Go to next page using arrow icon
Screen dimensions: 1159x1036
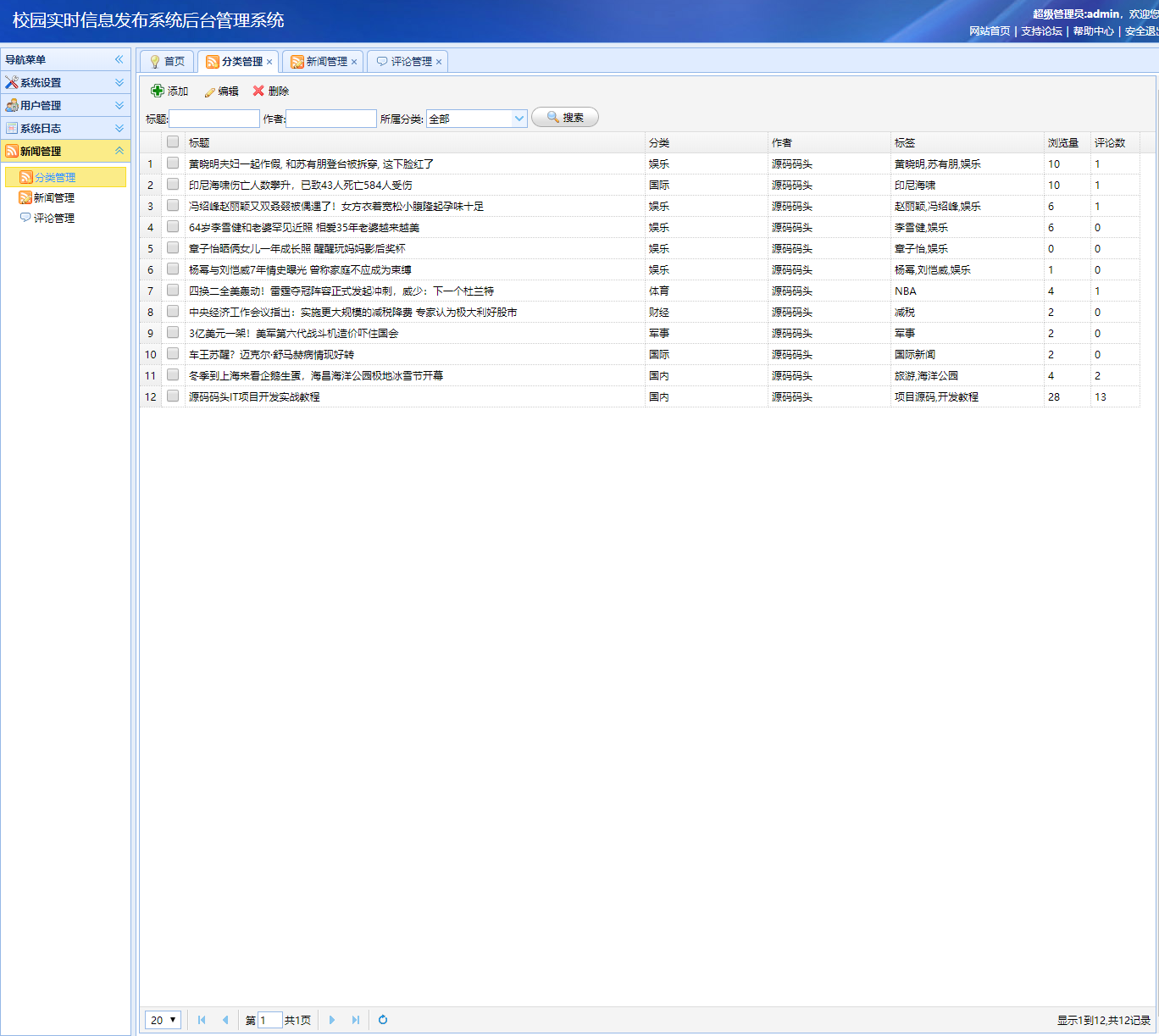[x=332, y=1020]
